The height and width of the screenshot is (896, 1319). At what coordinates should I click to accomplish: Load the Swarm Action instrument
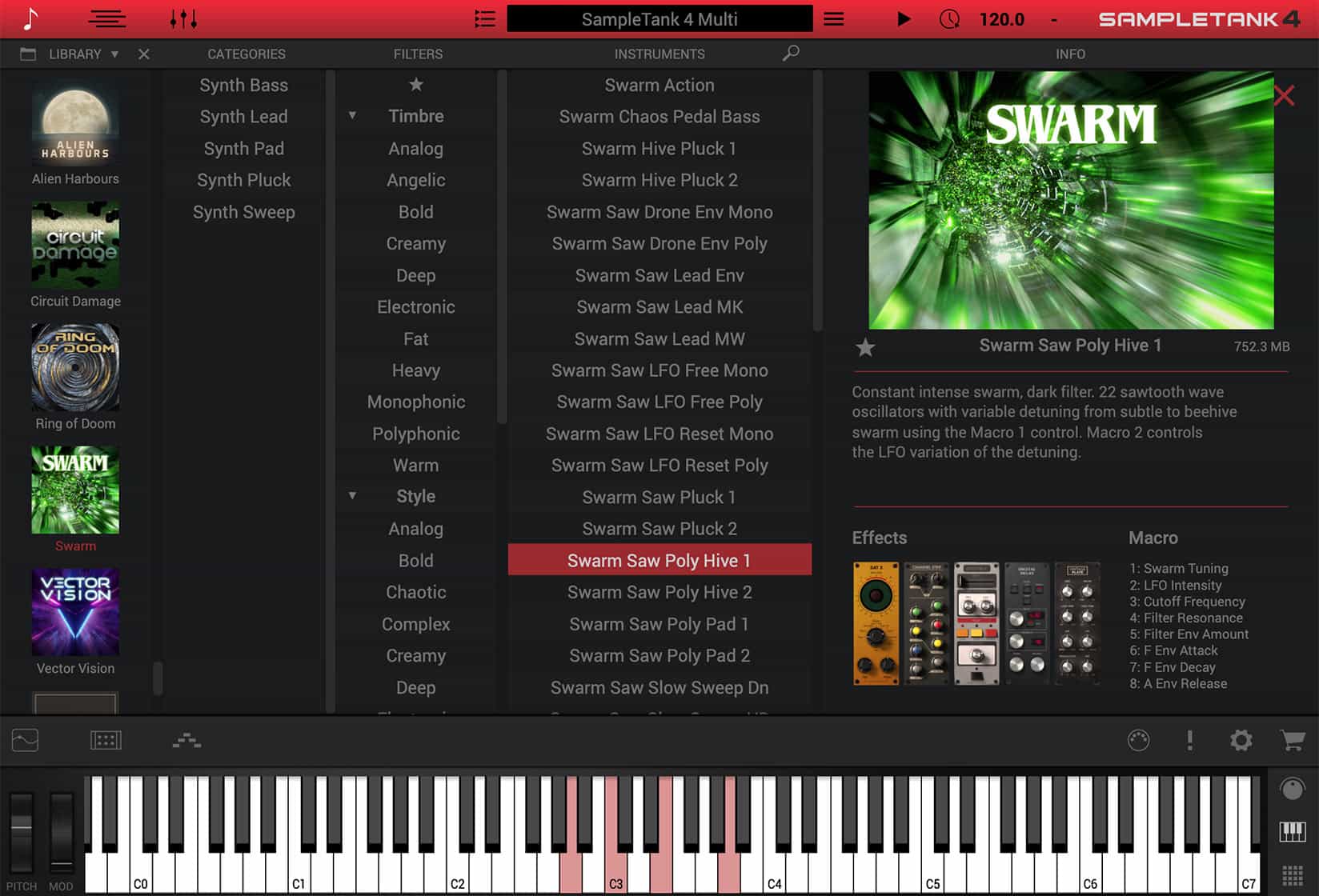point(659,85)
